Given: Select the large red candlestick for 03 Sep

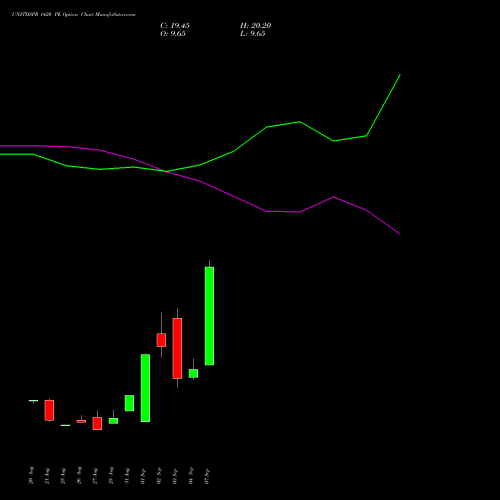Looking at the screenshot, I should point(177,348).
